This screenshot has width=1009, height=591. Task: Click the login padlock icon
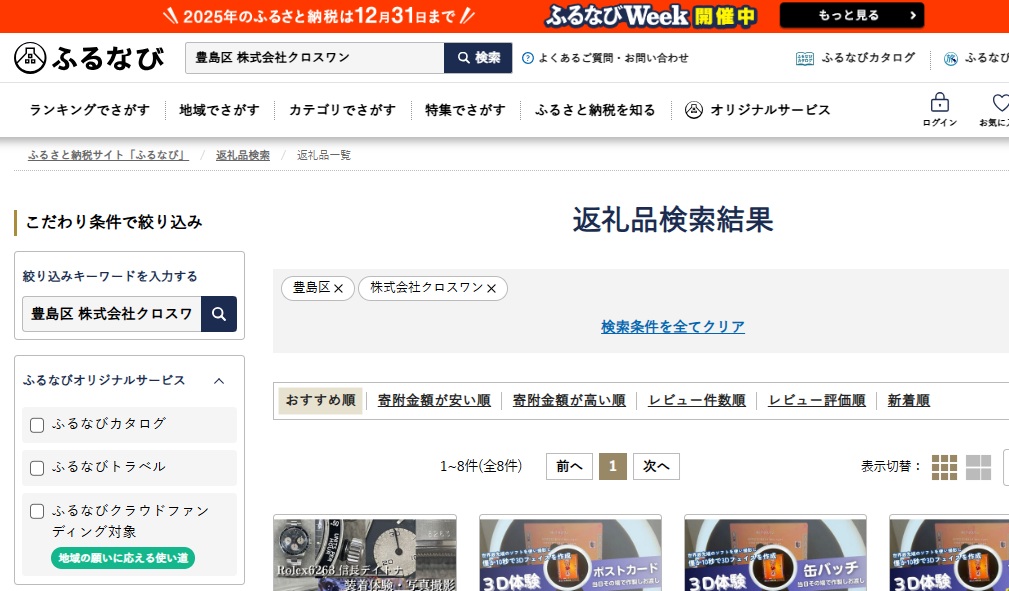tap(939, 103)
